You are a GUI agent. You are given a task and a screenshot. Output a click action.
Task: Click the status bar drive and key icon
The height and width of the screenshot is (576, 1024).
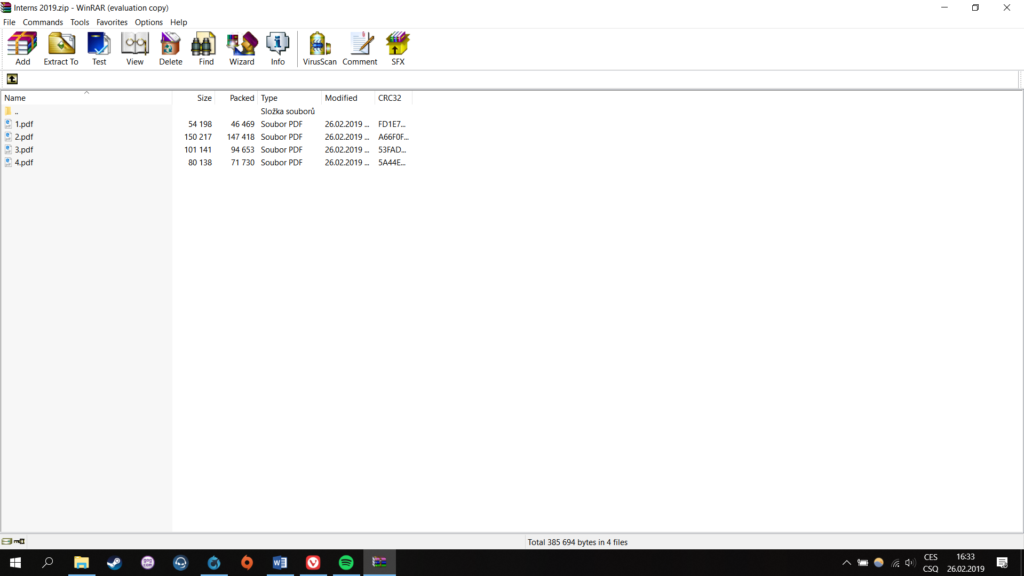pyautogui.click(x=13, y=541)
